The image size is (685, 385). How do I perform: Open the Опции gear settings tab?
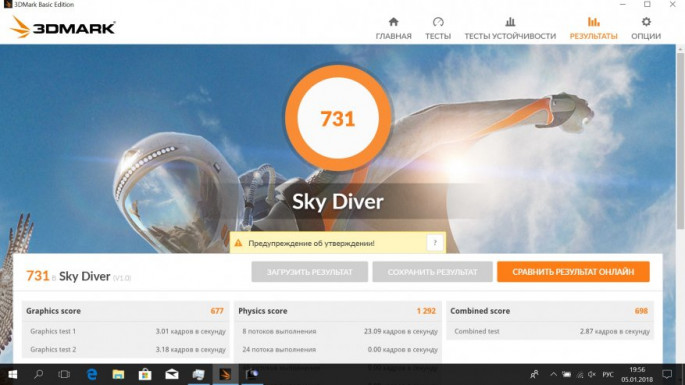646,28
